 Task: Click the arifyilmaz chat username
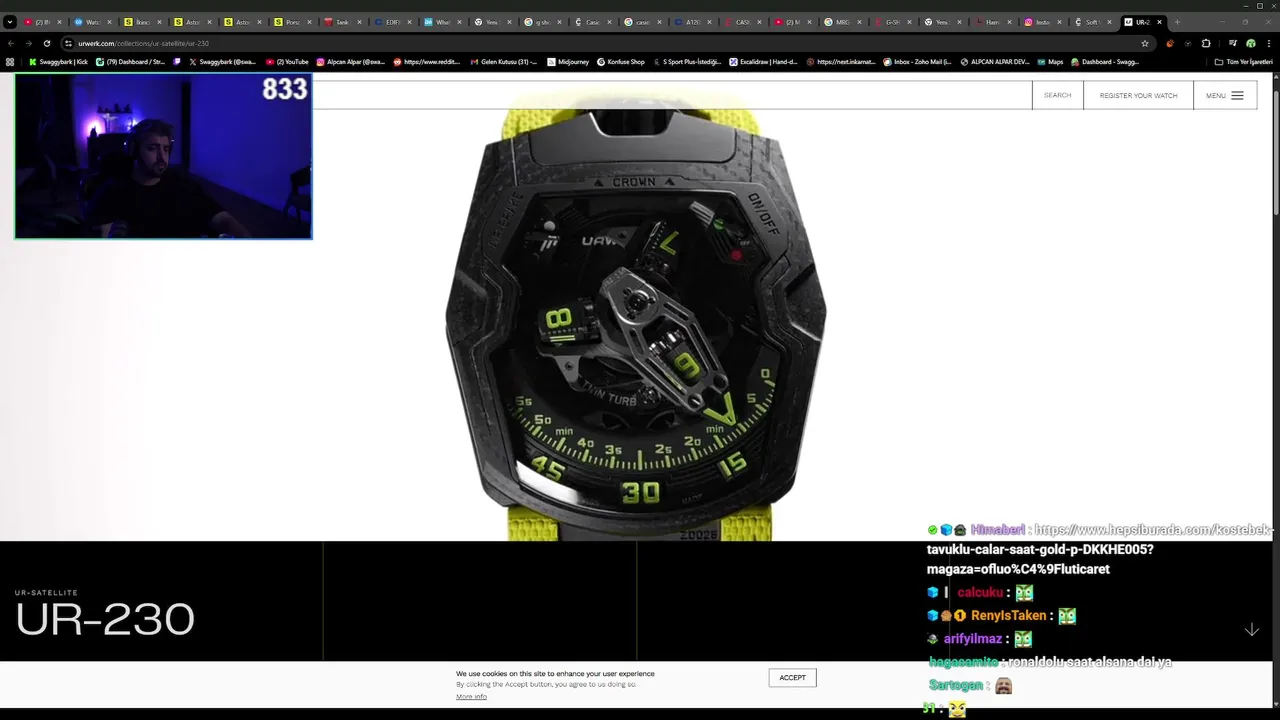(x=972, y=639)
